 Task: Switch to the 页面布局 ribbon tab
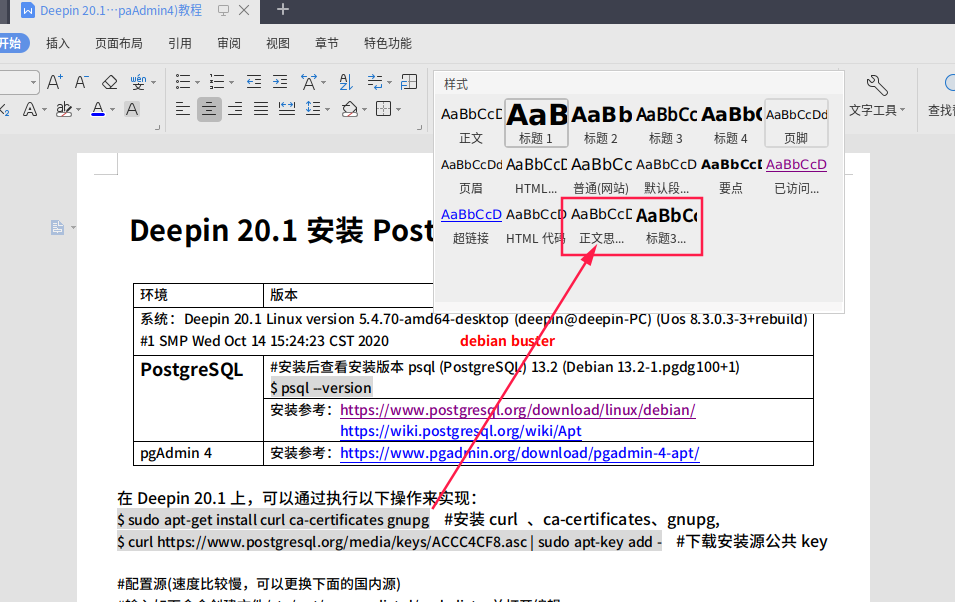pos(118,43)
